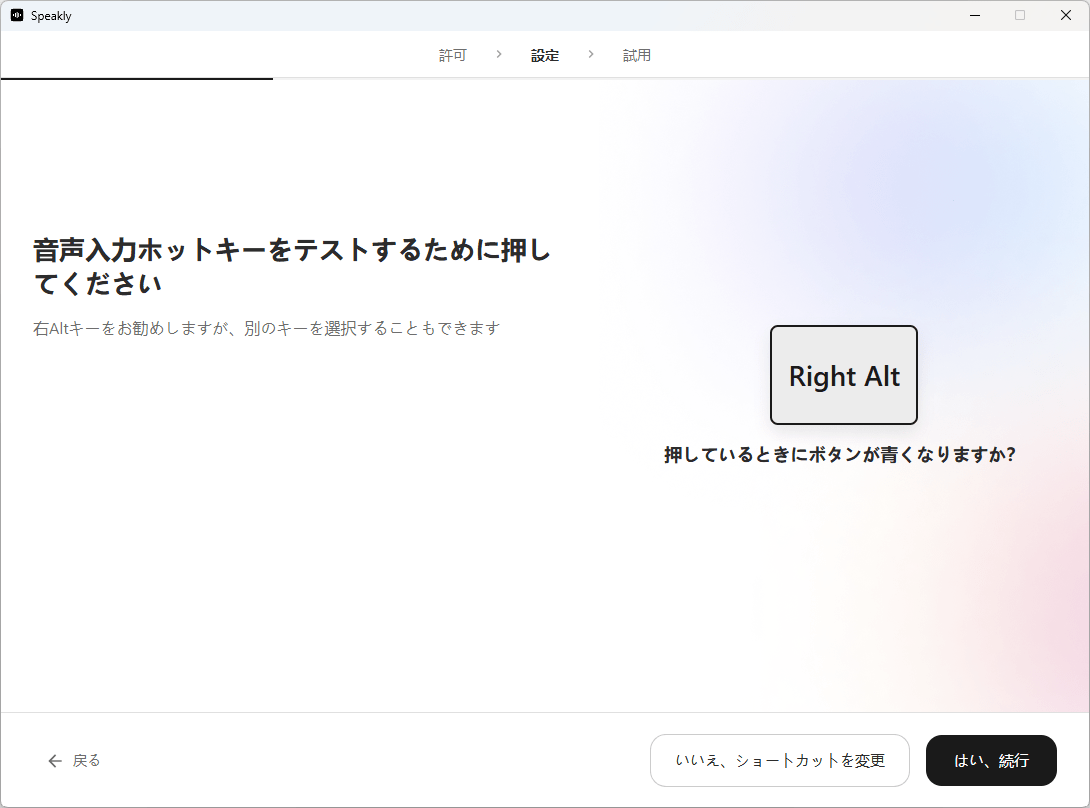Viewport: 1090px width, 808px height.
Task: Close the Speakly window
Action: (1066, 15)
